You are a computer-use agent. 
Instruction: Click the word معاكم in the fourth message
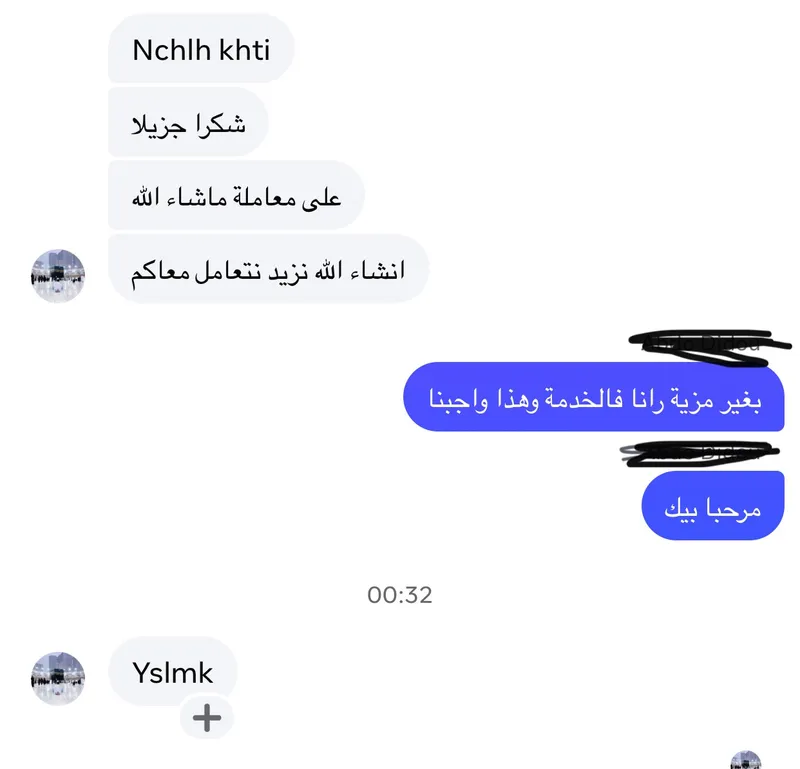(161, 273)
